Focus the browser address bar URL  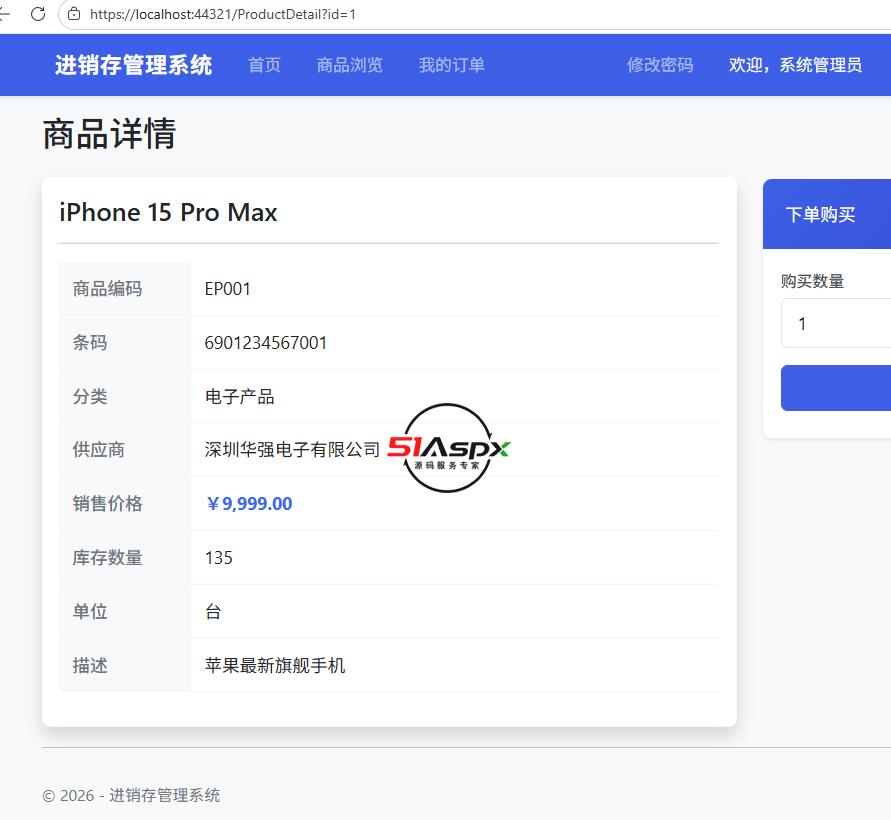click(223, 14)
